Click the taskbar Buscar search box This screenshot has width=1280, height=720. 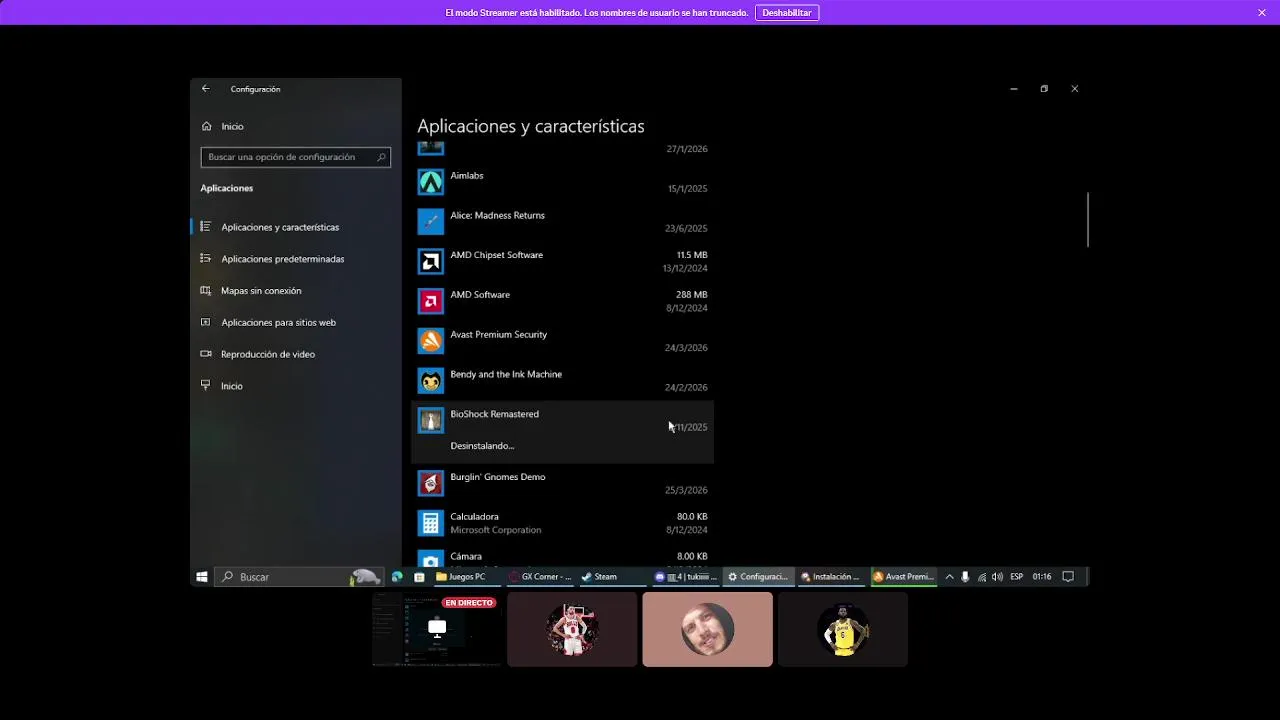pos(299,577)
